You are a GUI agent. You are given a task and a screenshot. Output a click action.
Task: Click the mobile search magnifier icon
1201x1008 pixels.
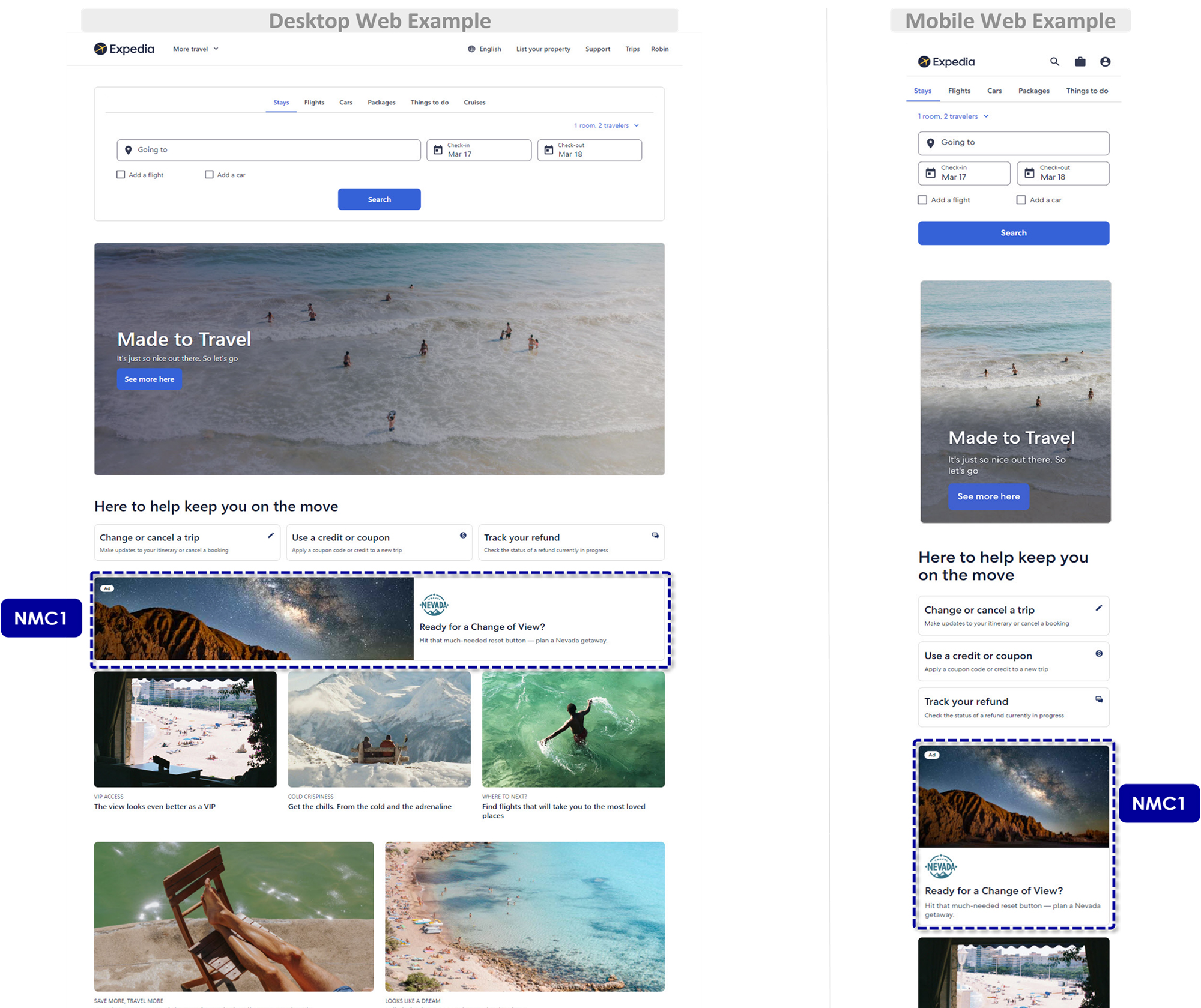click(1054, 62)
